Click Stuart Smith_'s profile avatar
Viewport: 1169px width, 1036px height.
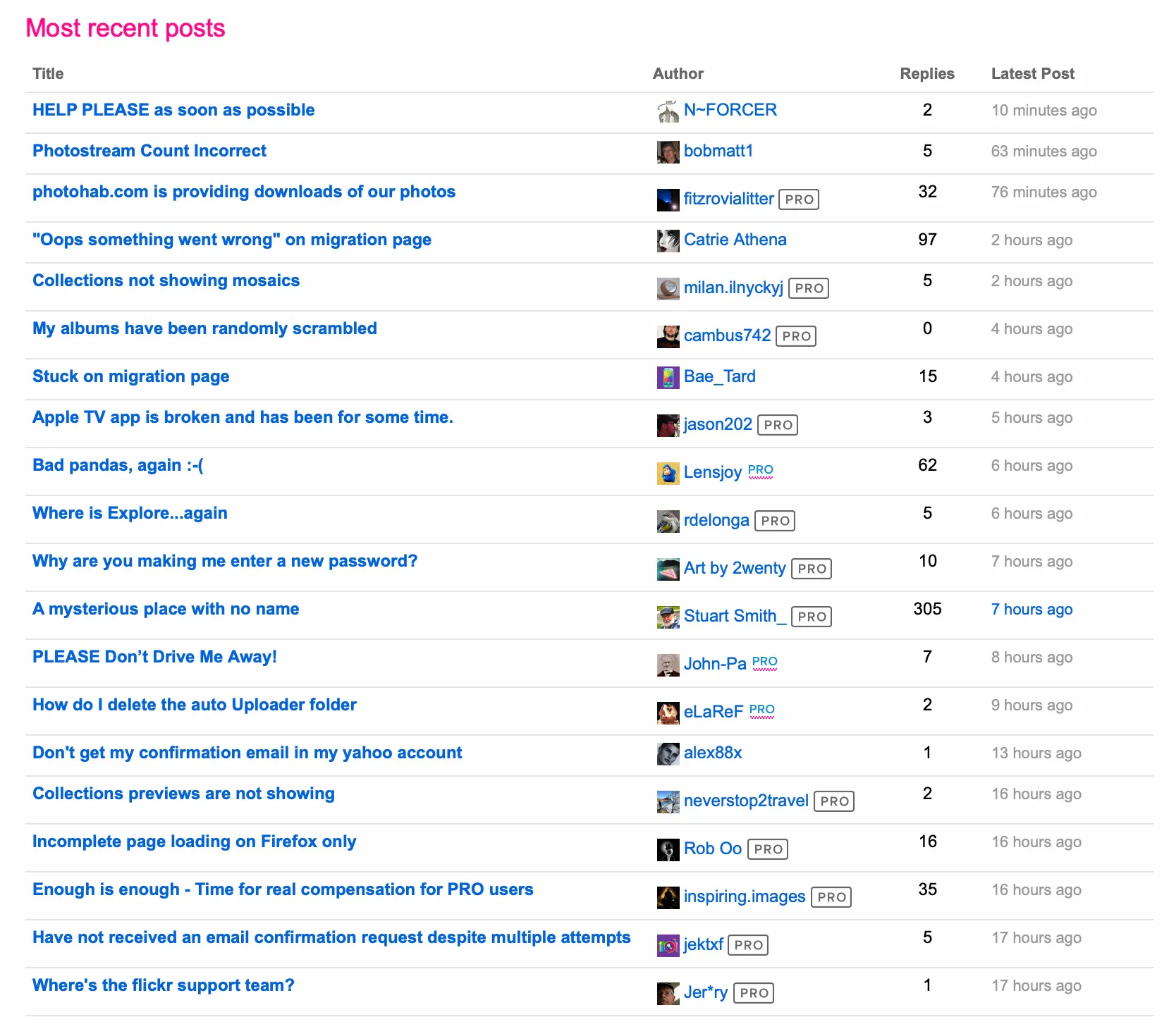pyautogui.click(x=668, y=617)
